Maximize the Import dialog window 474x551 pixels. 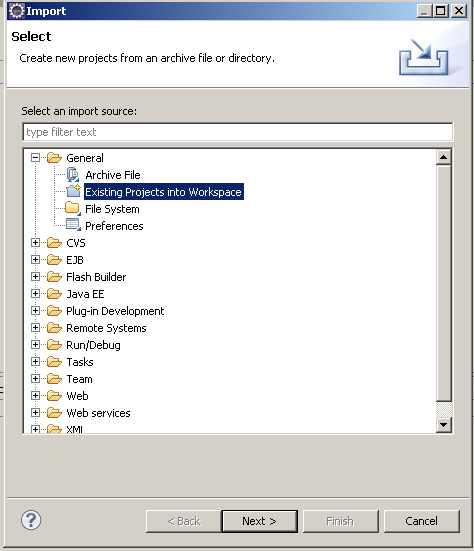point(441,11)
